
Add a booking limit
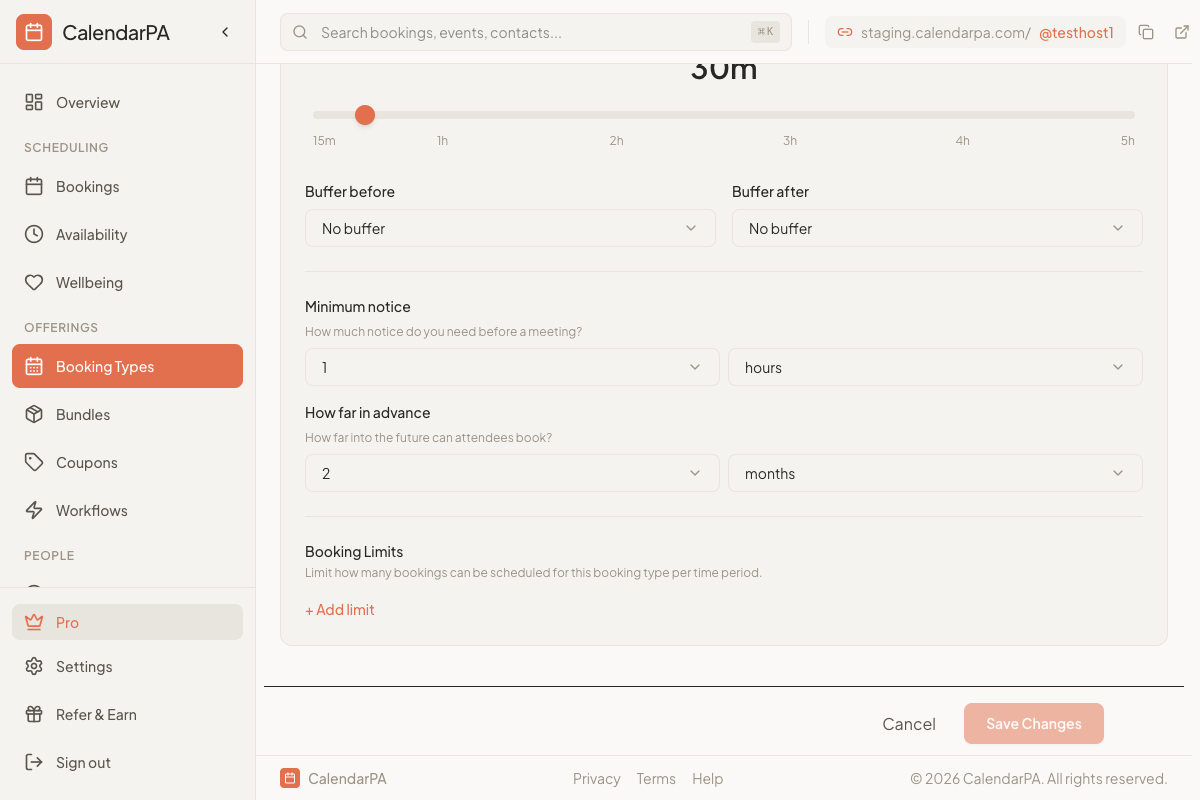[x=339, y=609]
